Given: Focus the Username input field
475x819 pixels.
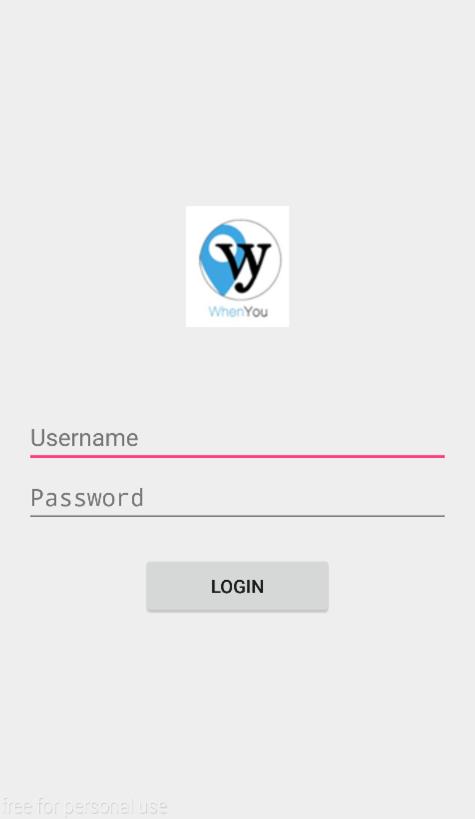Looking at the screenshot, I should tap(237, 439).
